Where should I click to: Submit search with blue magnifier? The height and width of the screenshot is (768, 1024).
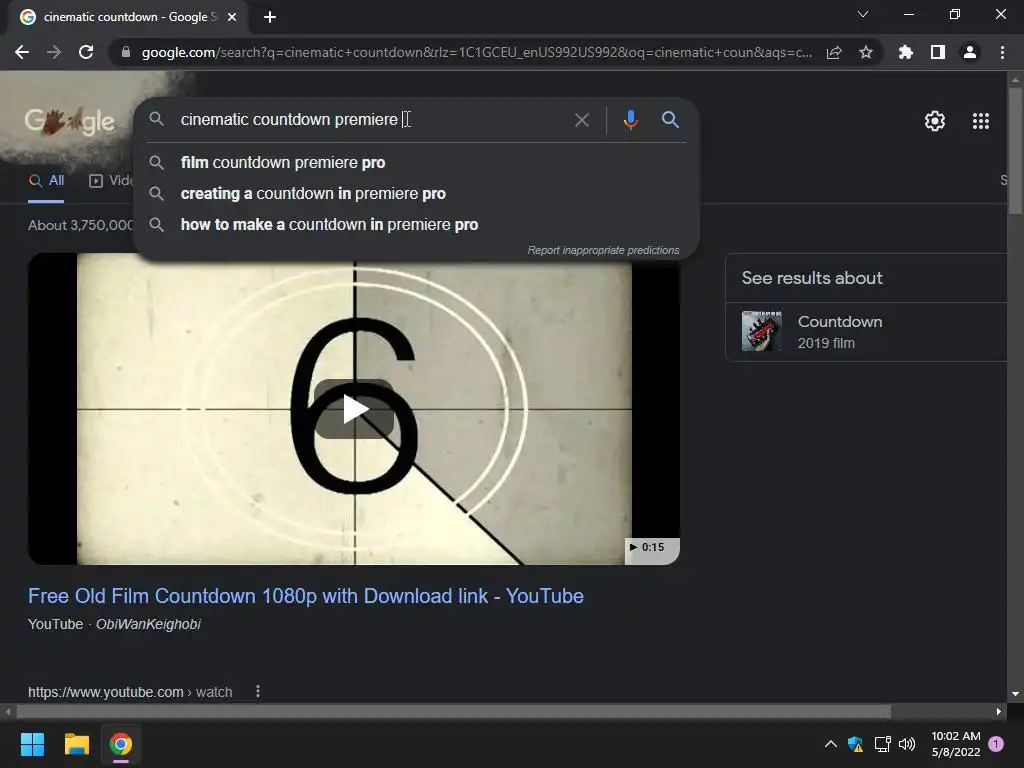[x=670, y=120]
